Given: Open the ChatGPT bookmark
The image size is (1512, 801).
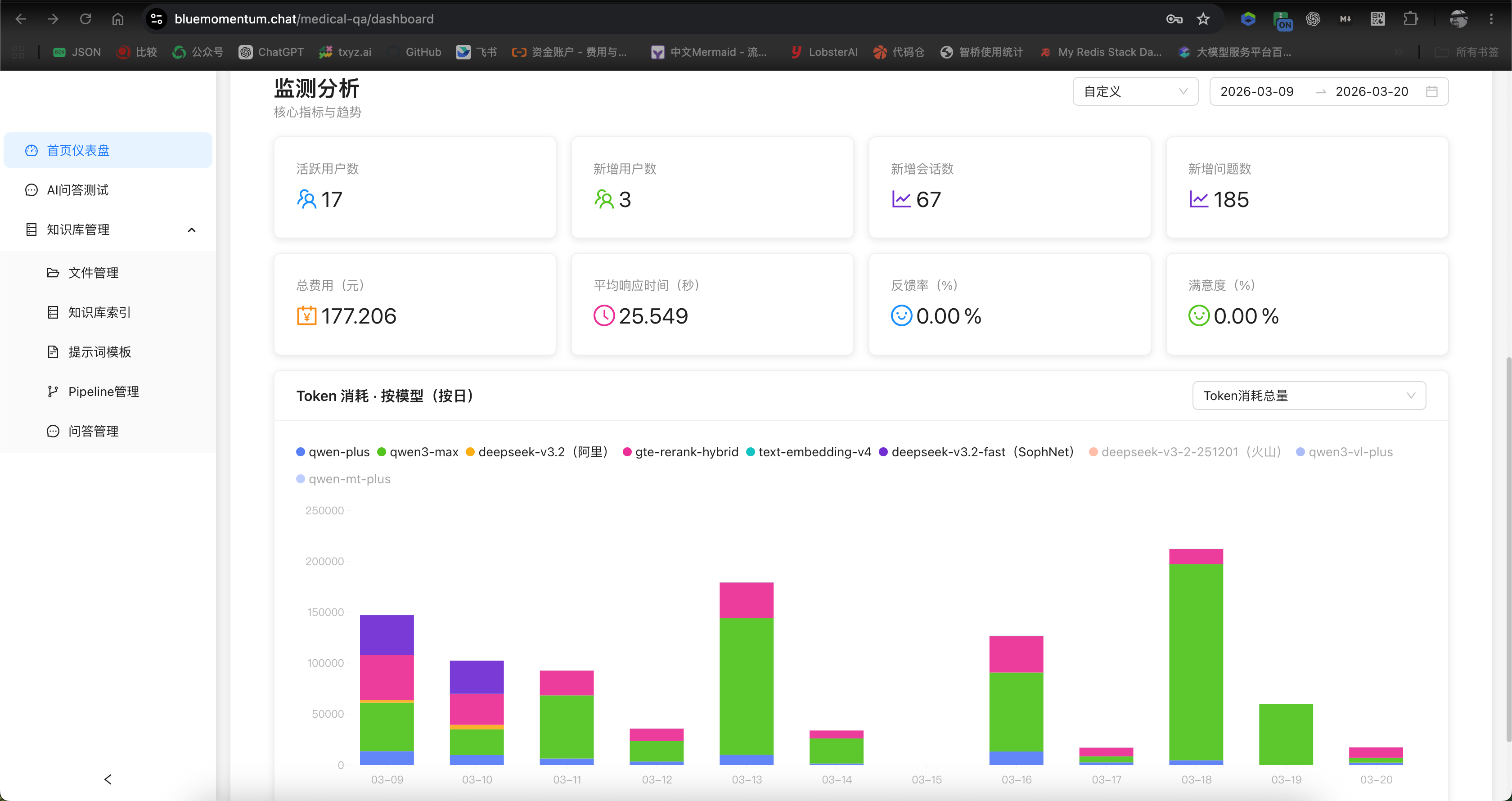Looking at the screenshot, I should (271, 52).
